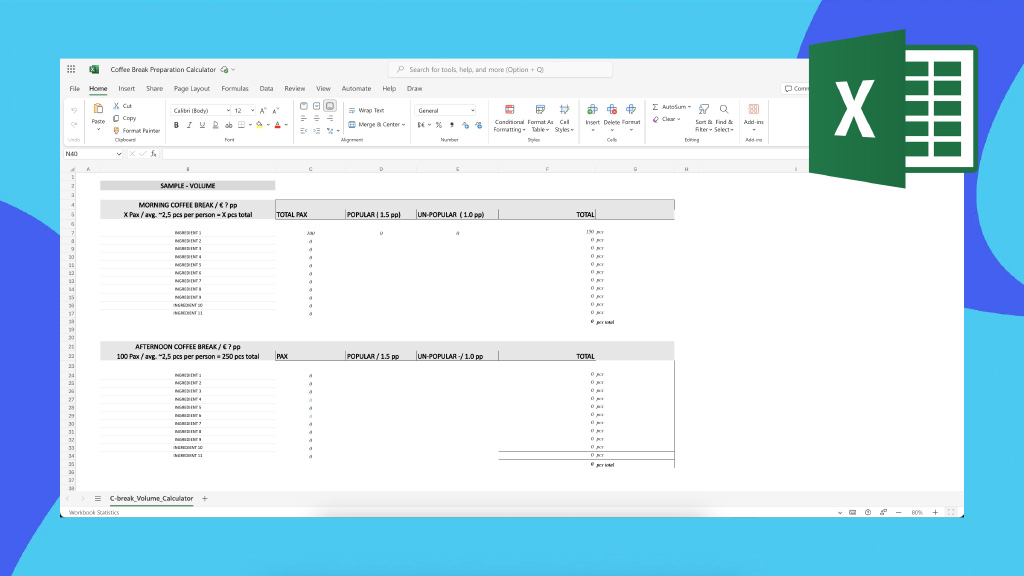The height and width of the screenshot is (576, 1024).
Task: Open the app launcher grid icon
Action: (71, 69)
